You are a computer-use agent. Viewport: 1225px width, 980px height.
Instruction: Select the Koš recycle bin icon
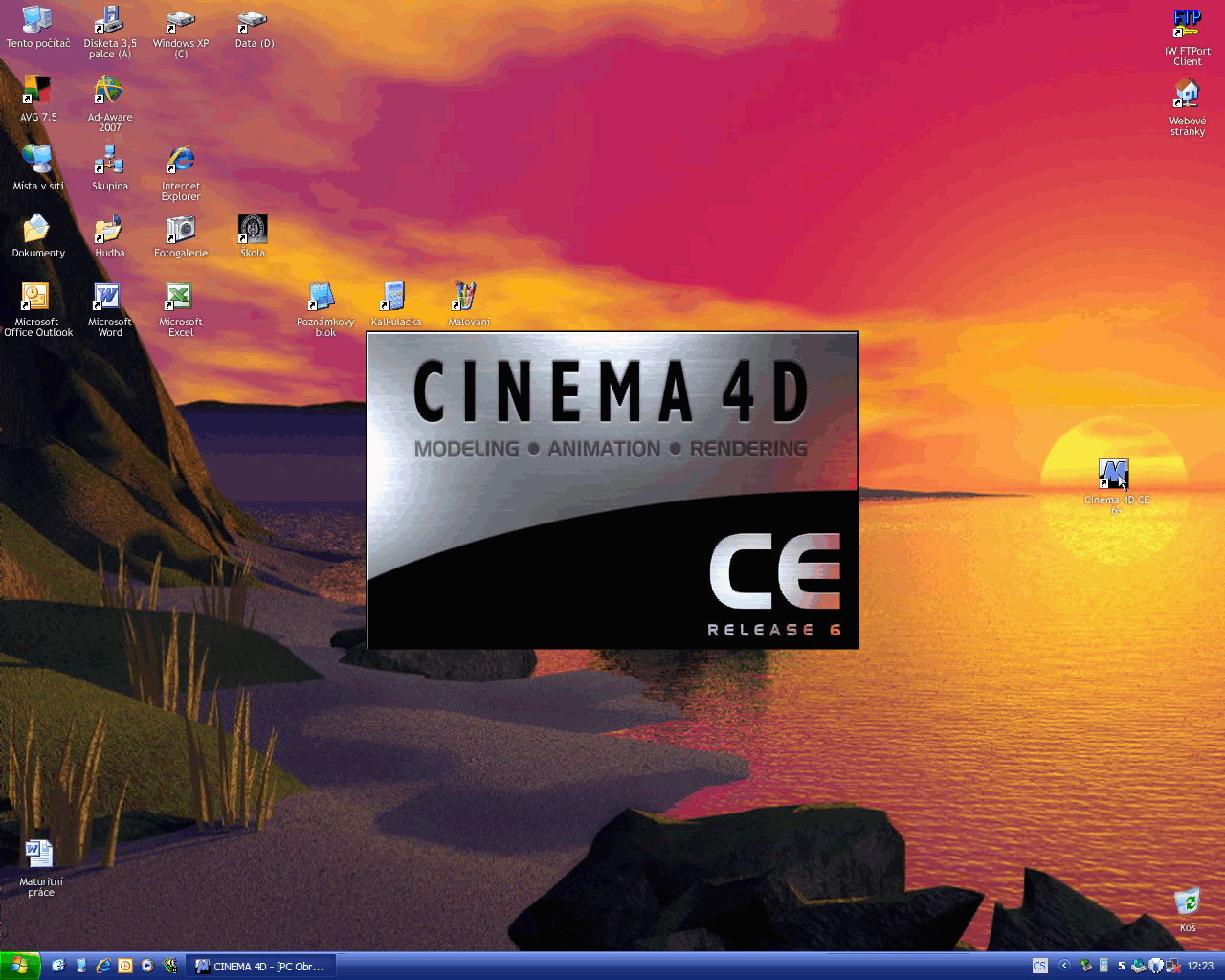(x=1187, y=910)
